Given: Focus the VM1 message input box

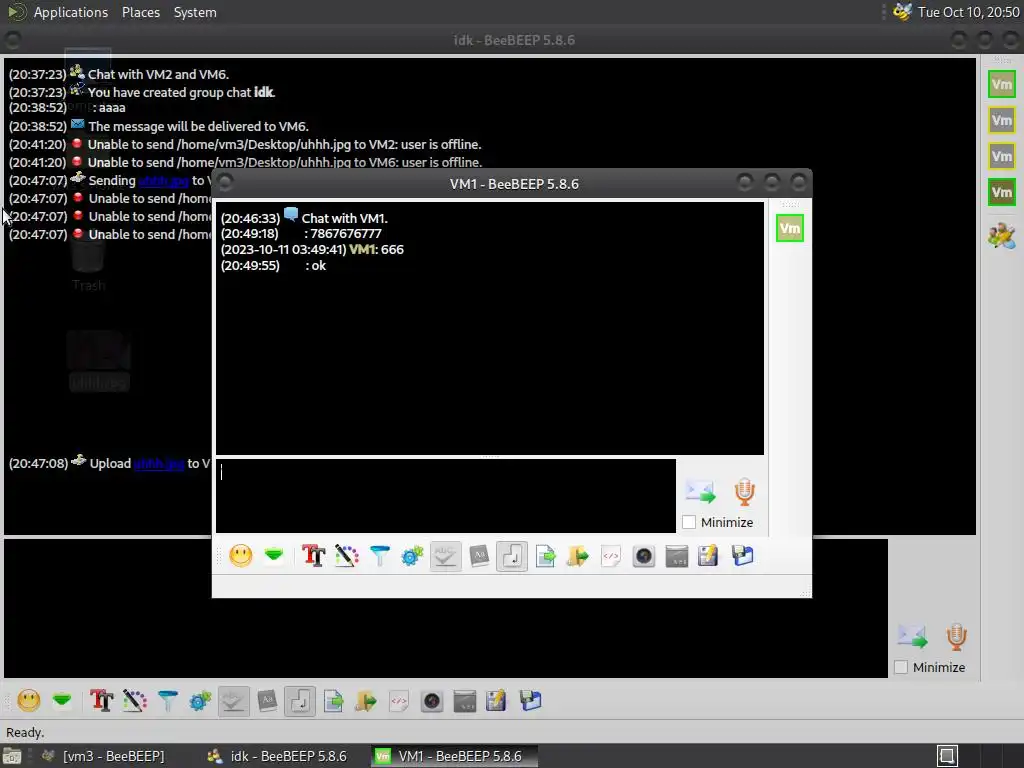Looking at the screenshot, I should pos(445,496).
